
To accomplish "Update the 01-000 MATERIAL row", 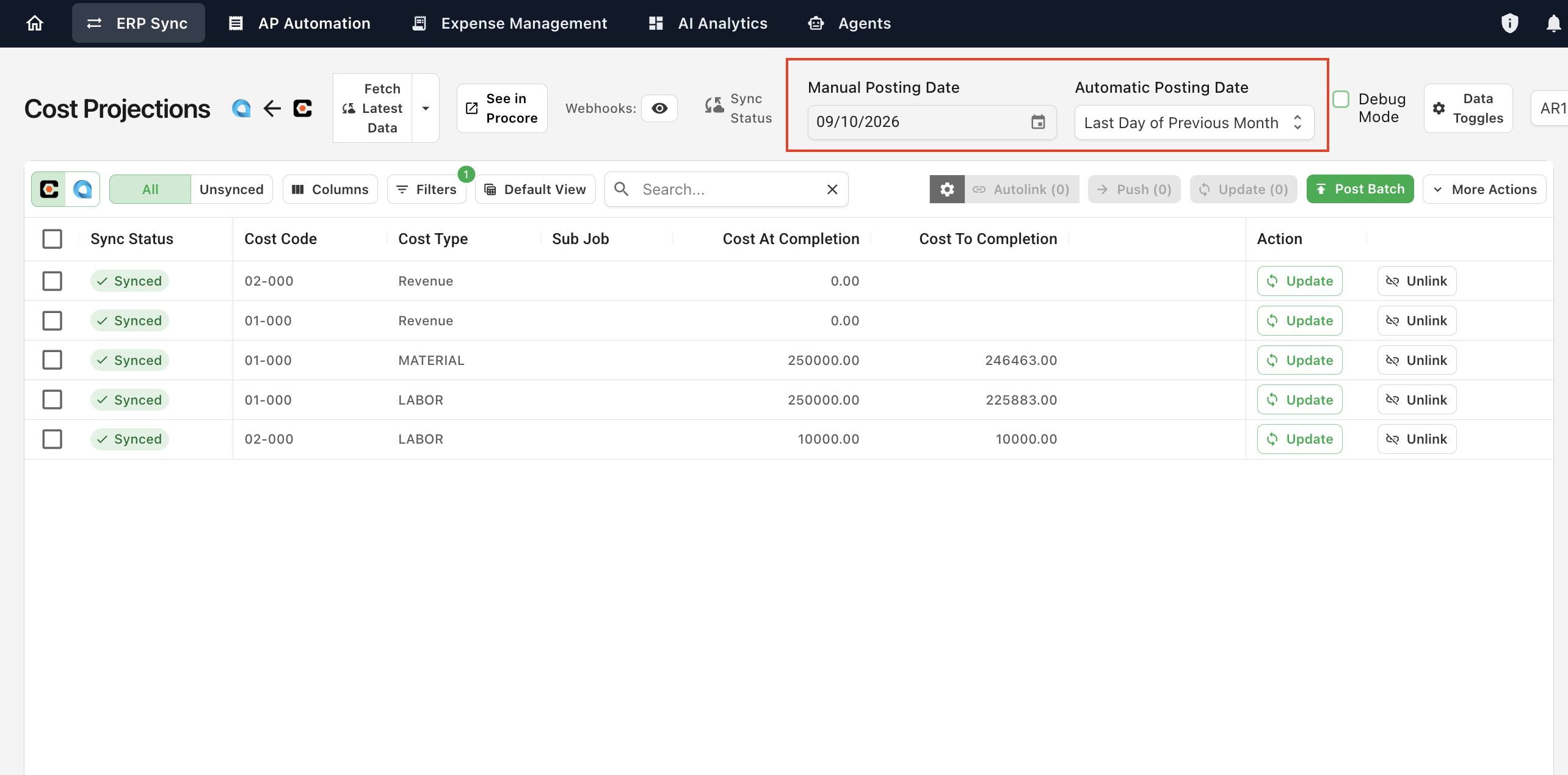I will click(x=1299, y=361).
